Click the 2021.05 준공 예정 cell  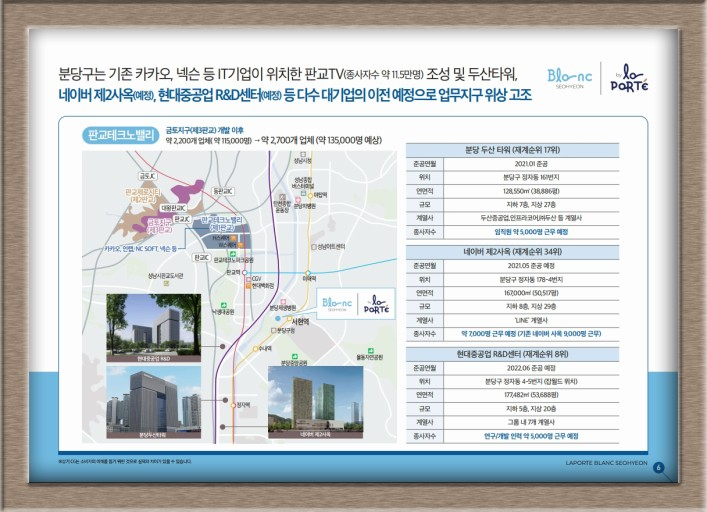tap(531, 266)
